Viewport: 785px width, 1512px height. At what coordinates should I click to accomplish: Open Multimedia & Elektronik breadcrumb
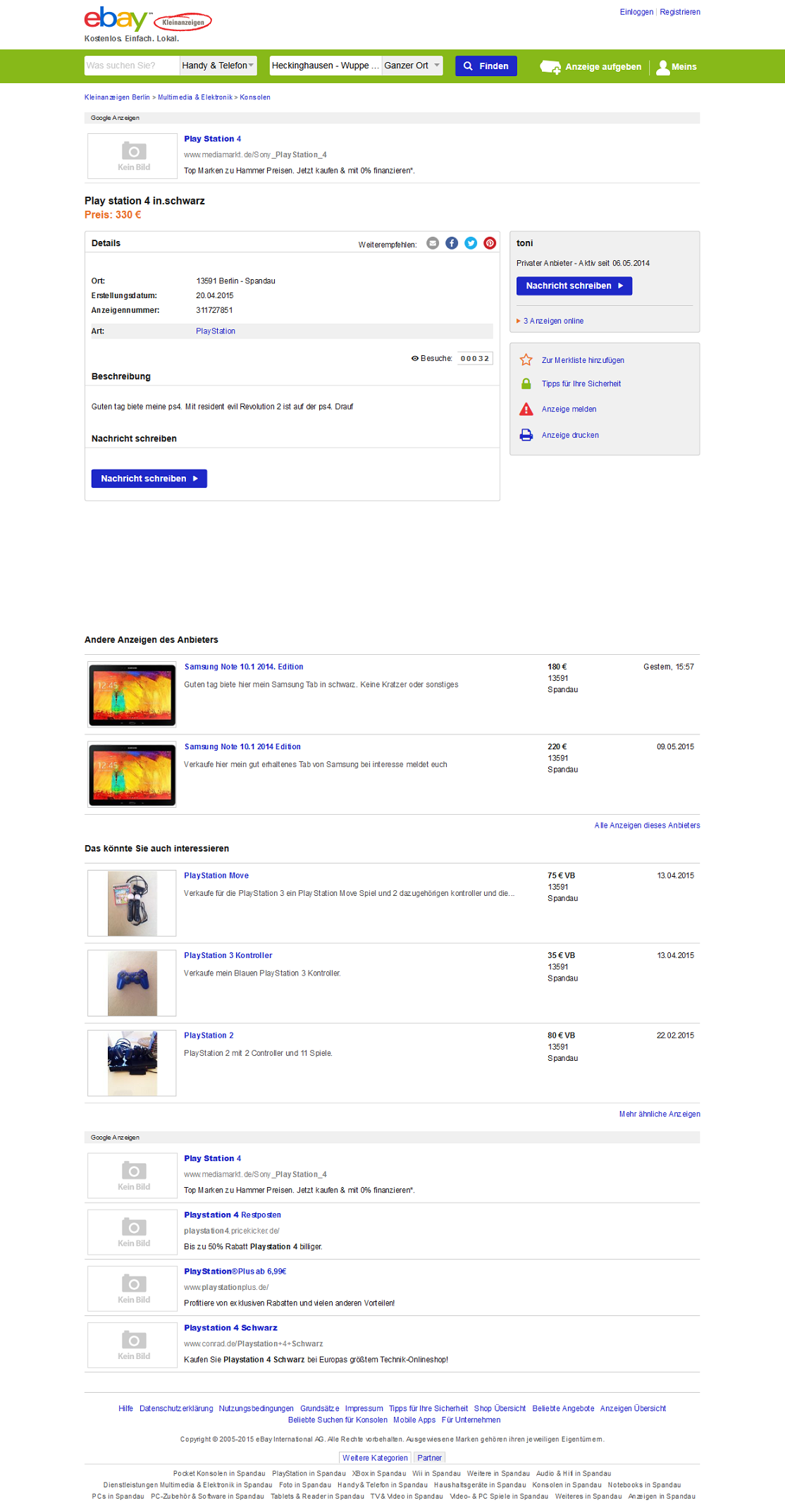[x=194, y=97]
